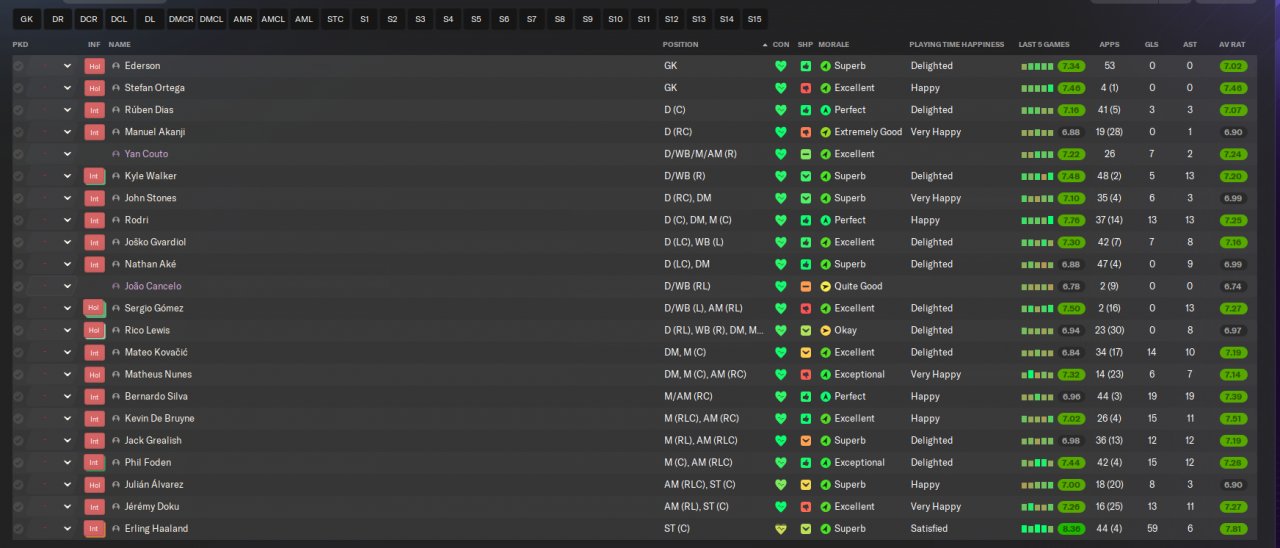Select the GK position slot button
The image size is (1280, 548).
click(x=26, y=19)
